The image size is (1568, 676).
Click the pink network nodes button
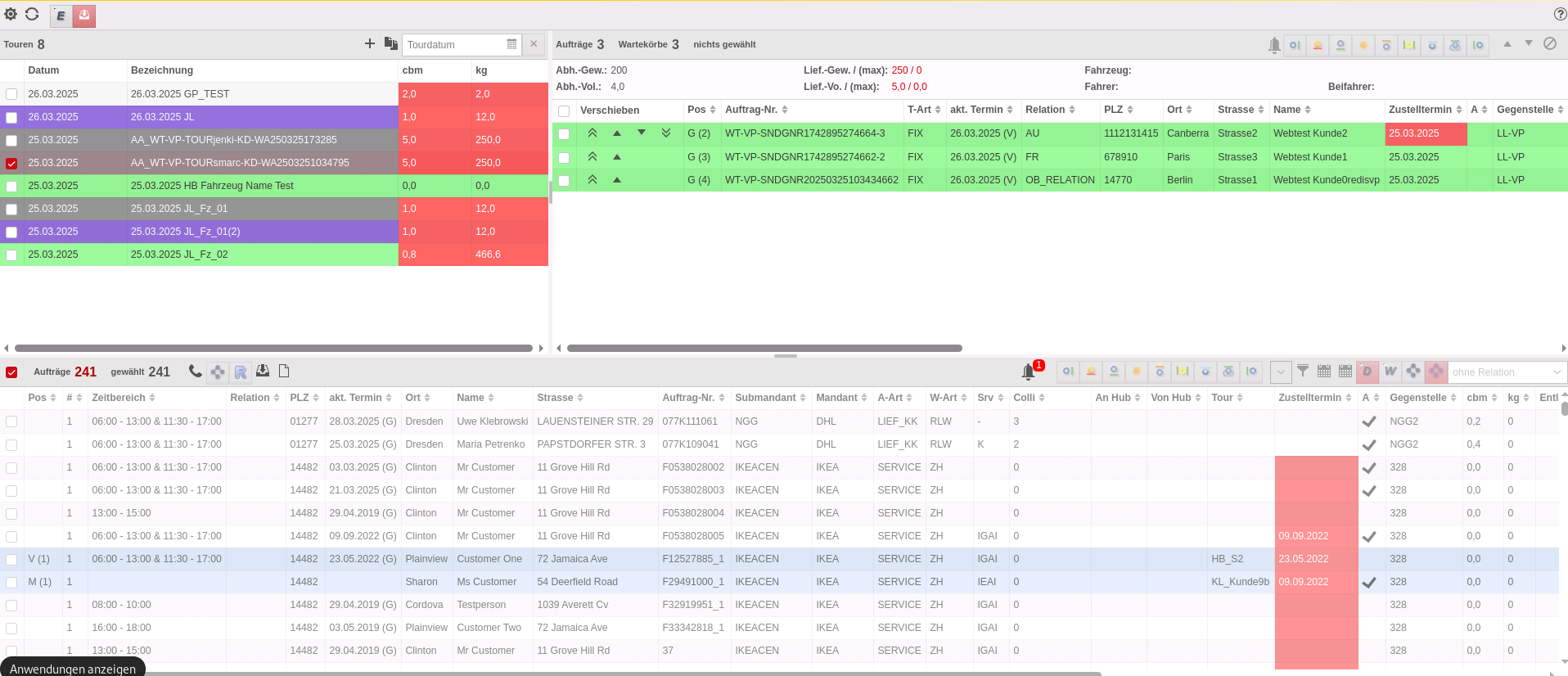1436,372
